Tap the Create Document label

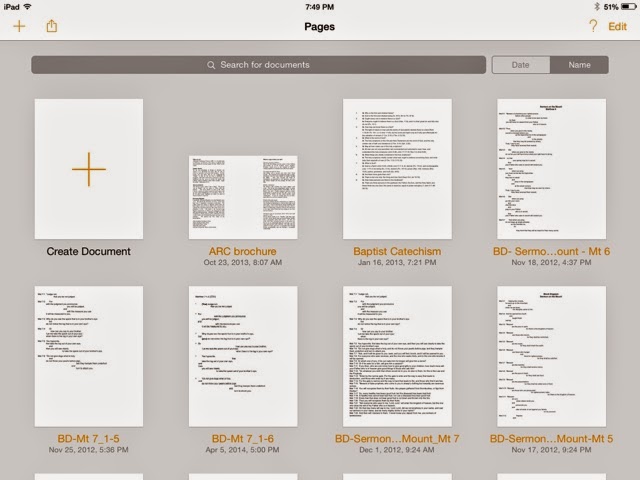89,251
